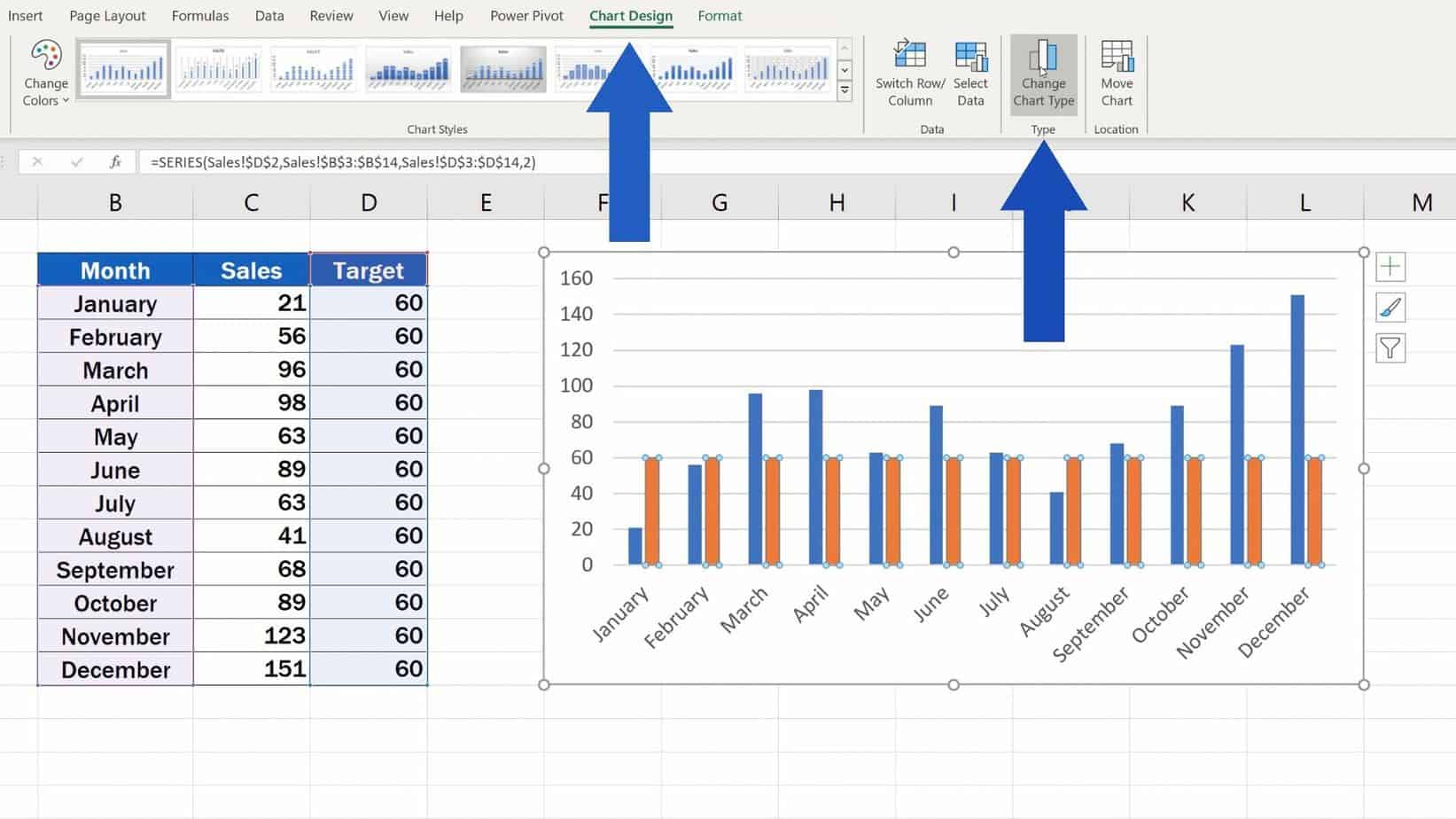Open the Power Pivot menu
Screen dimensions: 1456x819
coord(526,15)
